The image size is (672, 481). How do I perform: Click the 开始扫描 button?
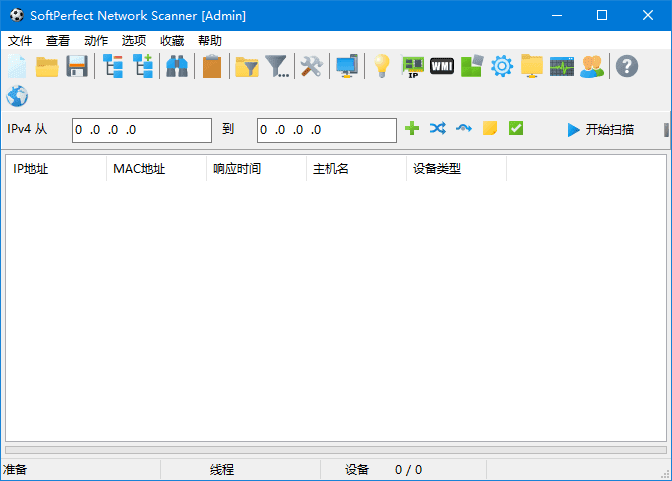pyautogui.click(x=600, y=130)
